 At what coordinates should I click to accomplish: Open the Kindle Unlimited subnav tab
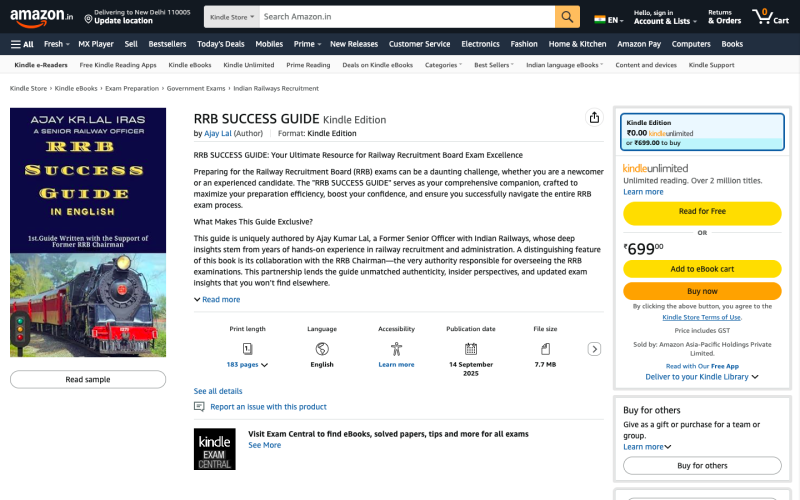(x=248, y=65)
